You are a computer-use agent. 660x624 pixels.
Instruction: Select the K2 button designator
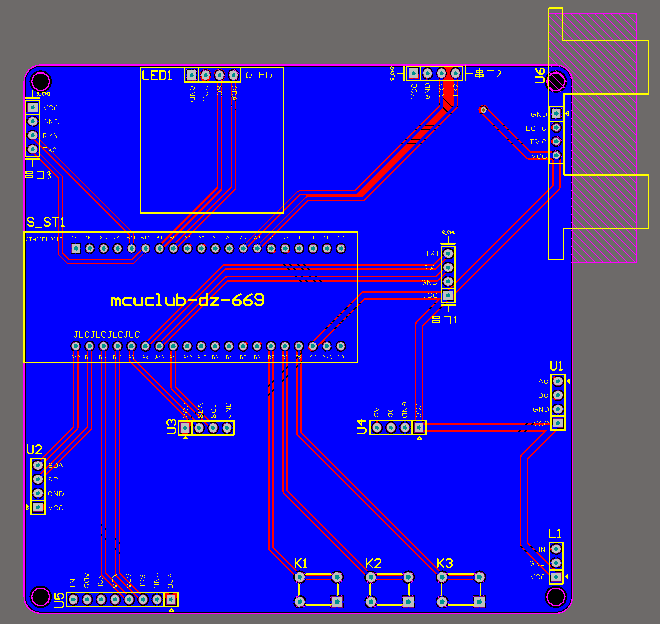pyautogui.click(x=373, y=563)
